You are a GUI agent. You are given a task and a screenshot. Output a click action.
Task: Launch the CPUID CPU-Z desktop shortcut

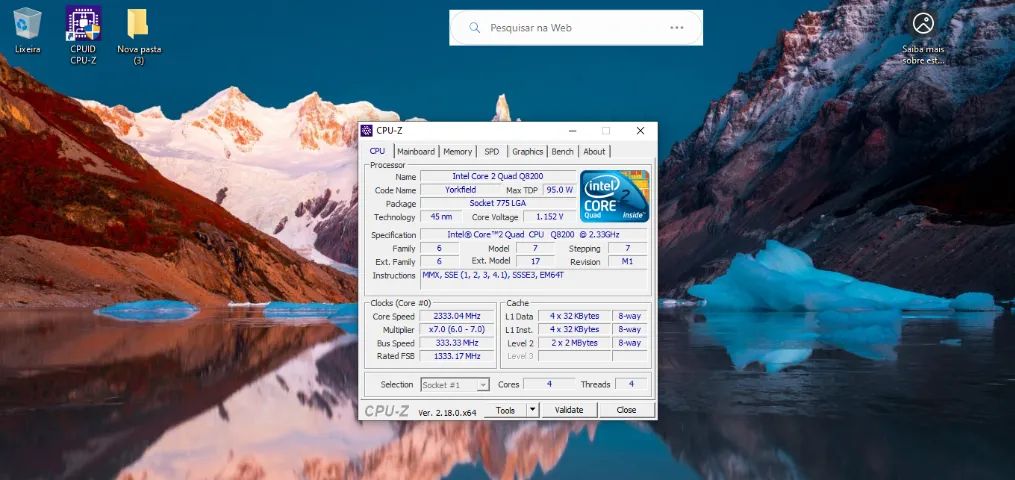pyautogui.click(x=83, y=36)
